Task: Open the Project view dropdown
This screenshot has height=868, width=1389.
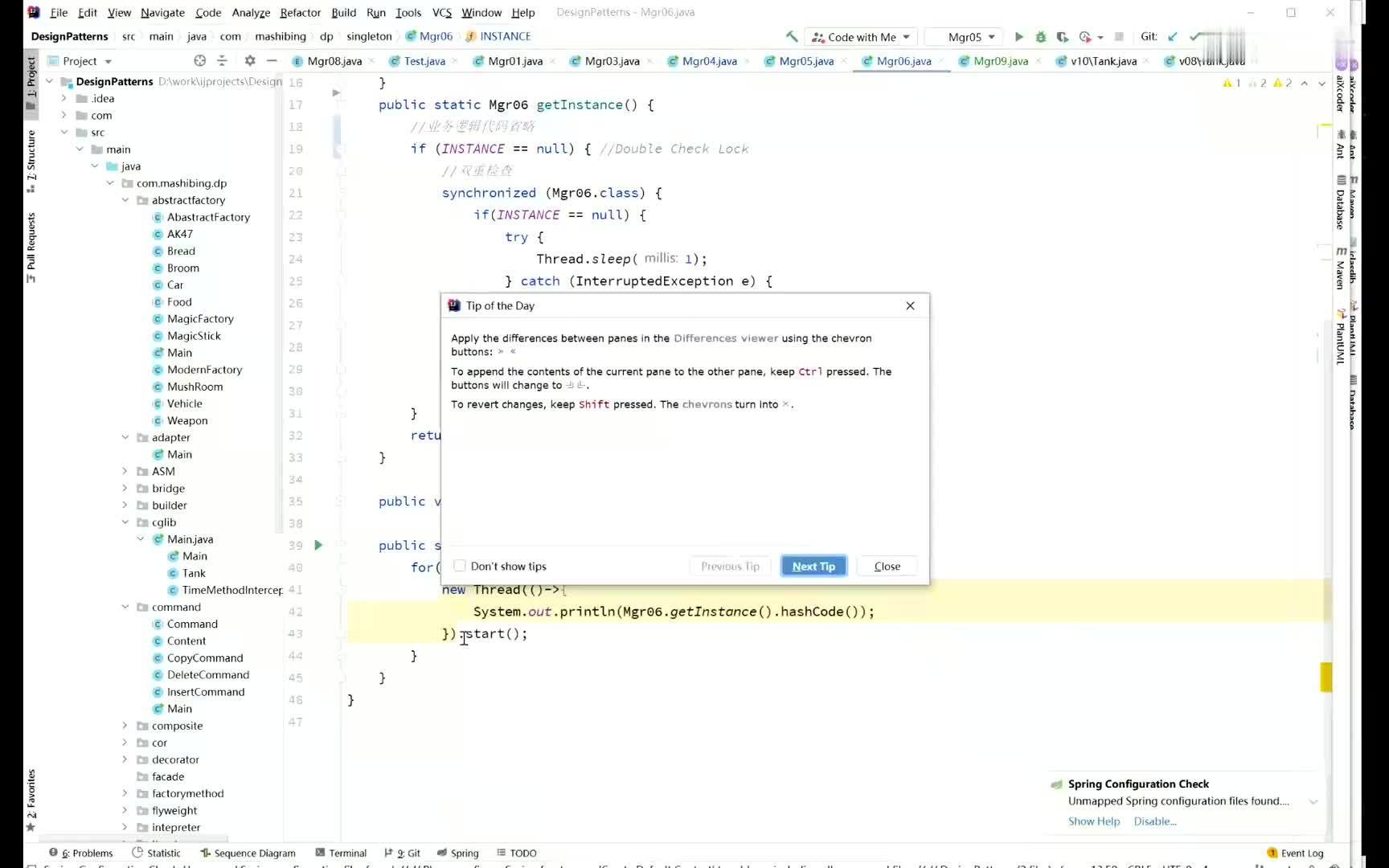Action: point(80,61)
